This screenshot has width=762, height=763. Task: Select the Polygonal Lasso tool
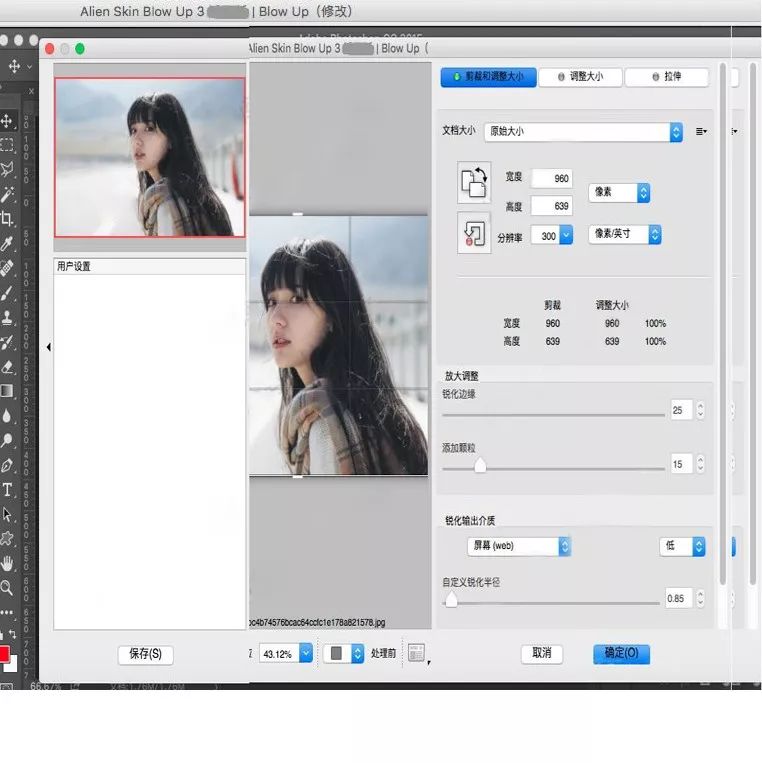pyautogui.click(x=7, y=169)
